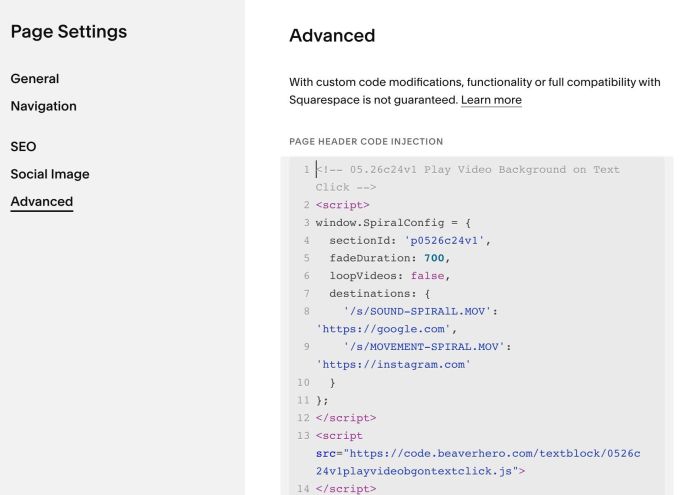Image resolution: width=700 pixels, height=495 pixels.
Task: Click the fadeDuration value 700
Action: tap(434, 258)
